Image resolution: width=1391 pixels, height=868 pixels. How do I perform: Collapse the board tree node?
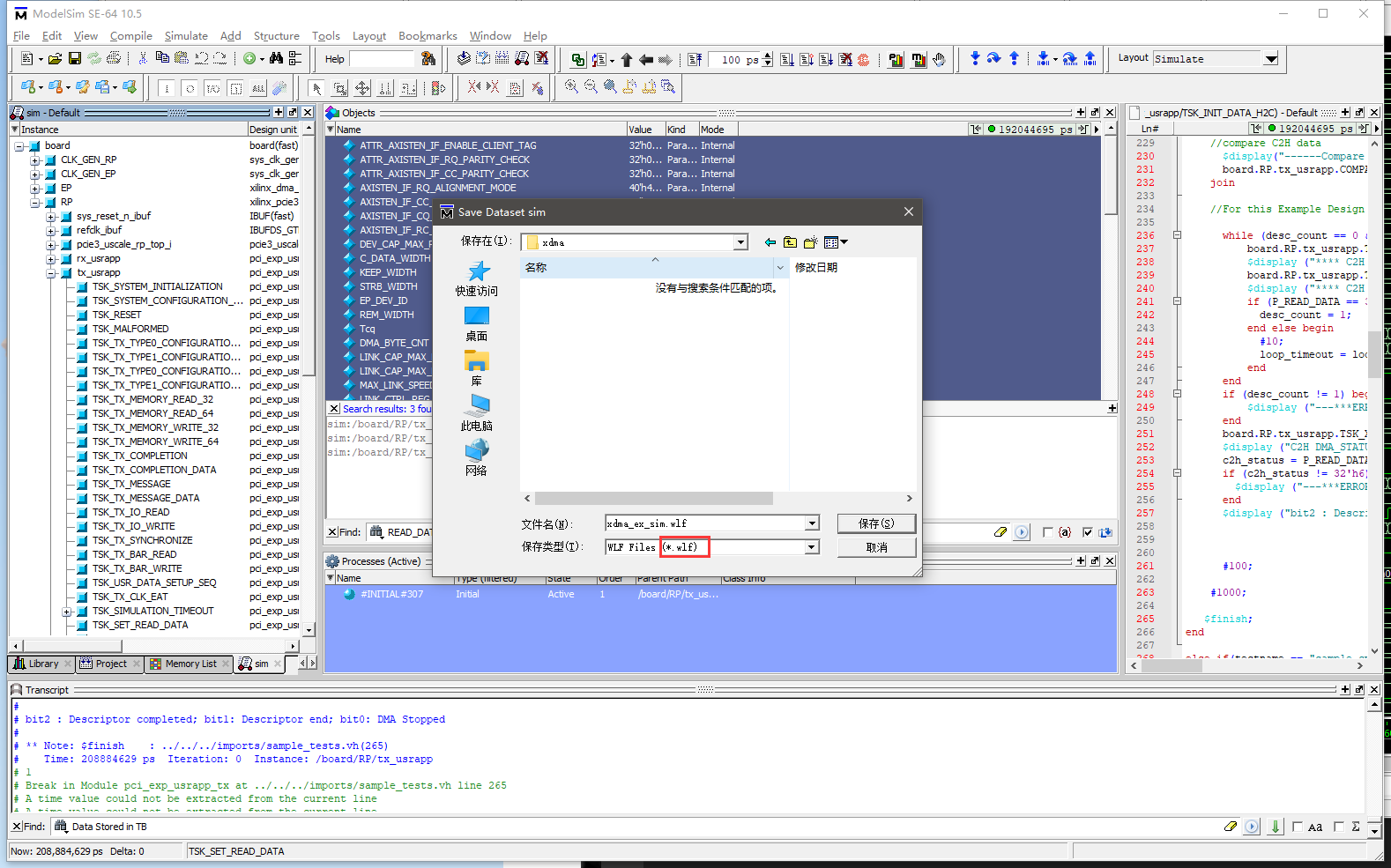[x=19, y=146]
